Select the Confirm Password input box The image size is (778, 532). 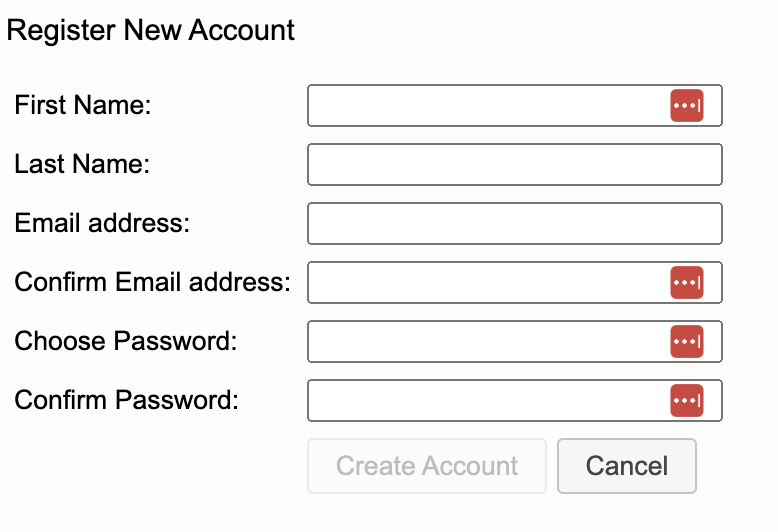click(x=515, y=400)
